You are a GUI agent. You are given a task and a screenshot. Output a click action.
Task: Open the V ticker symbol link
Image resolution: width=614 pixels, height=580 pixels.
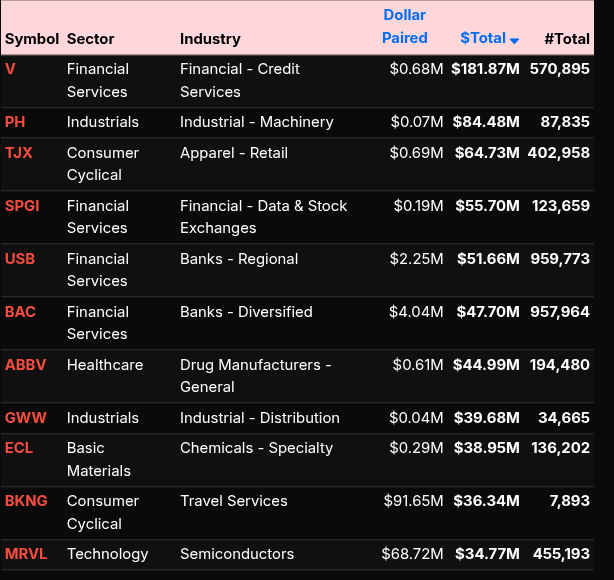11,69
